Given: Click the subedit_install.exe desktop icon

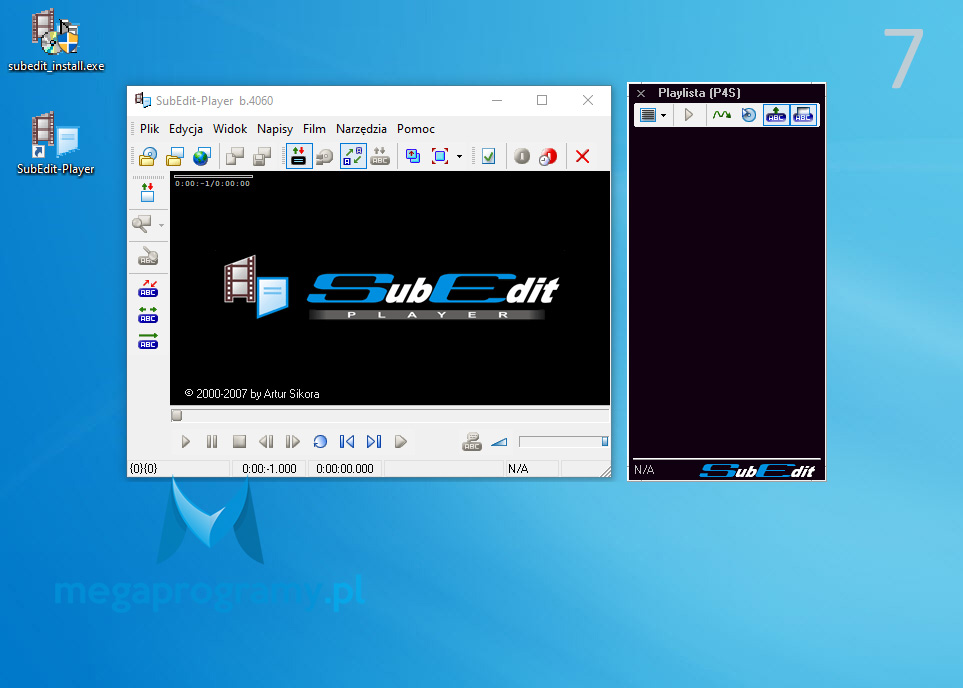Looking at the screenshot, I should tap(56, 41).
